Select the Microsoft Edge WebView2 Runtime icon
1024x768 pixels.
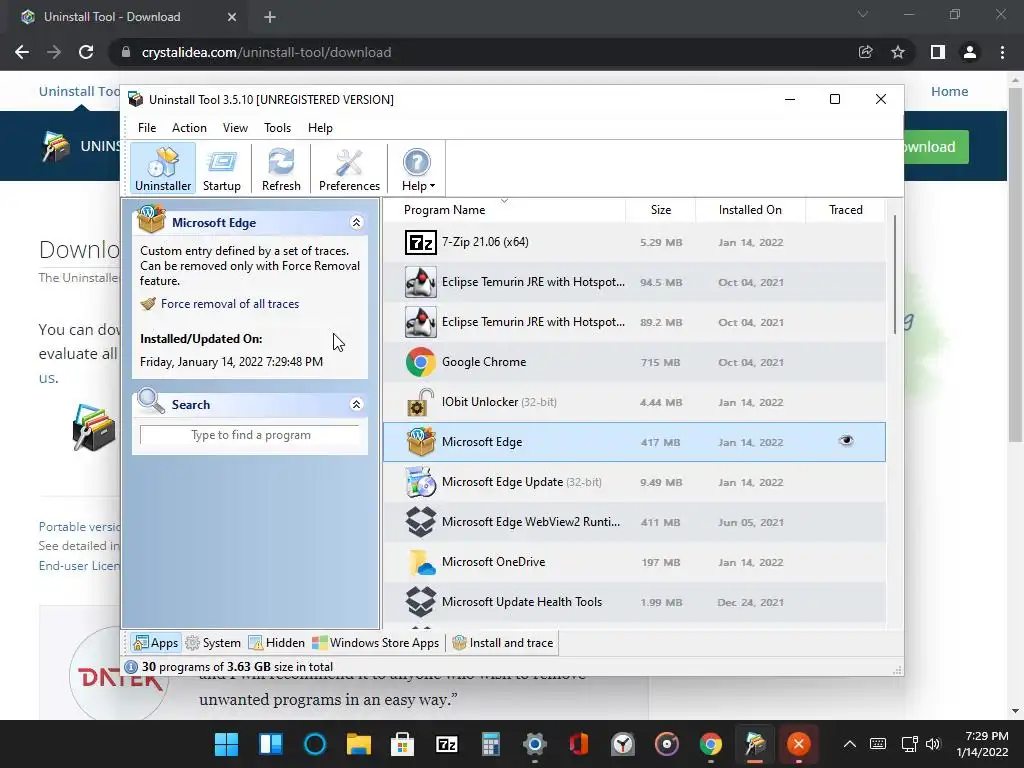[421, 522]
